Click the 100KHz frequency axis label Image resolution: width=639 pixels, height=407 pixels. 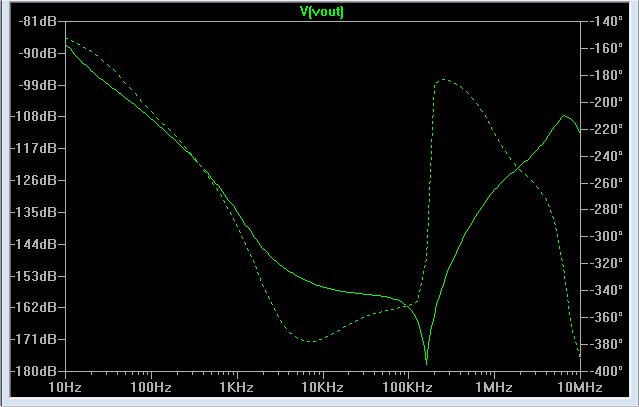pos(408,387)
